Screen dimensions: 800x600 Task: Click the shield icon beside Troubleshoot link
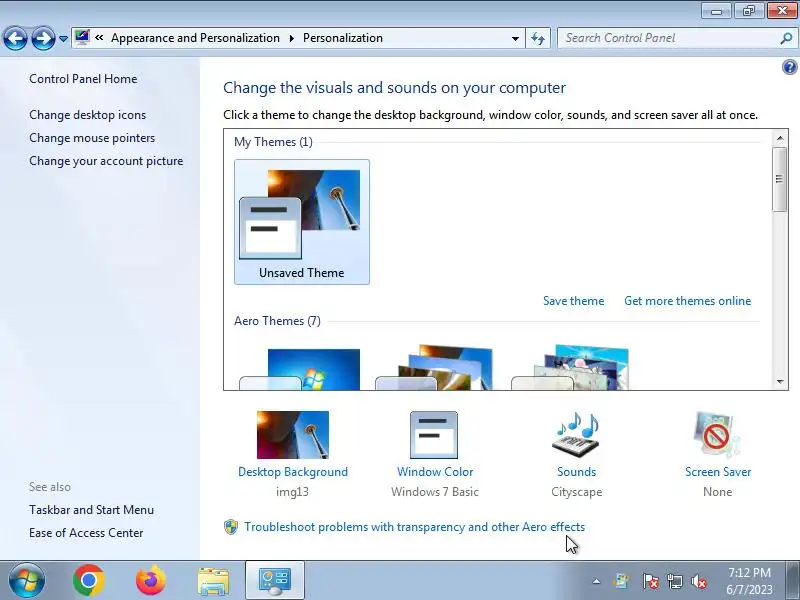[x=231, y=527]
